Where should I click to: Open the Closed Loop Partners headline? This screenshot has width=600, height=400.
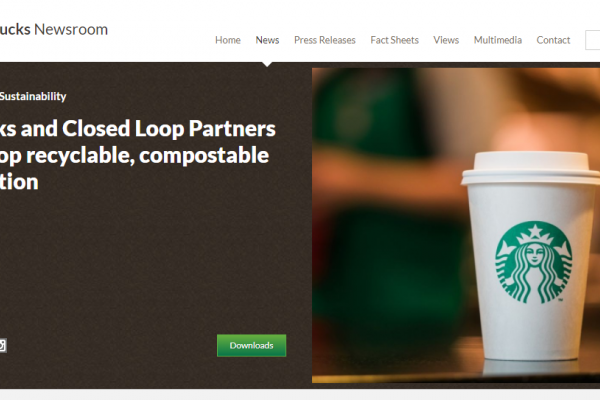[x=138, y=155]
